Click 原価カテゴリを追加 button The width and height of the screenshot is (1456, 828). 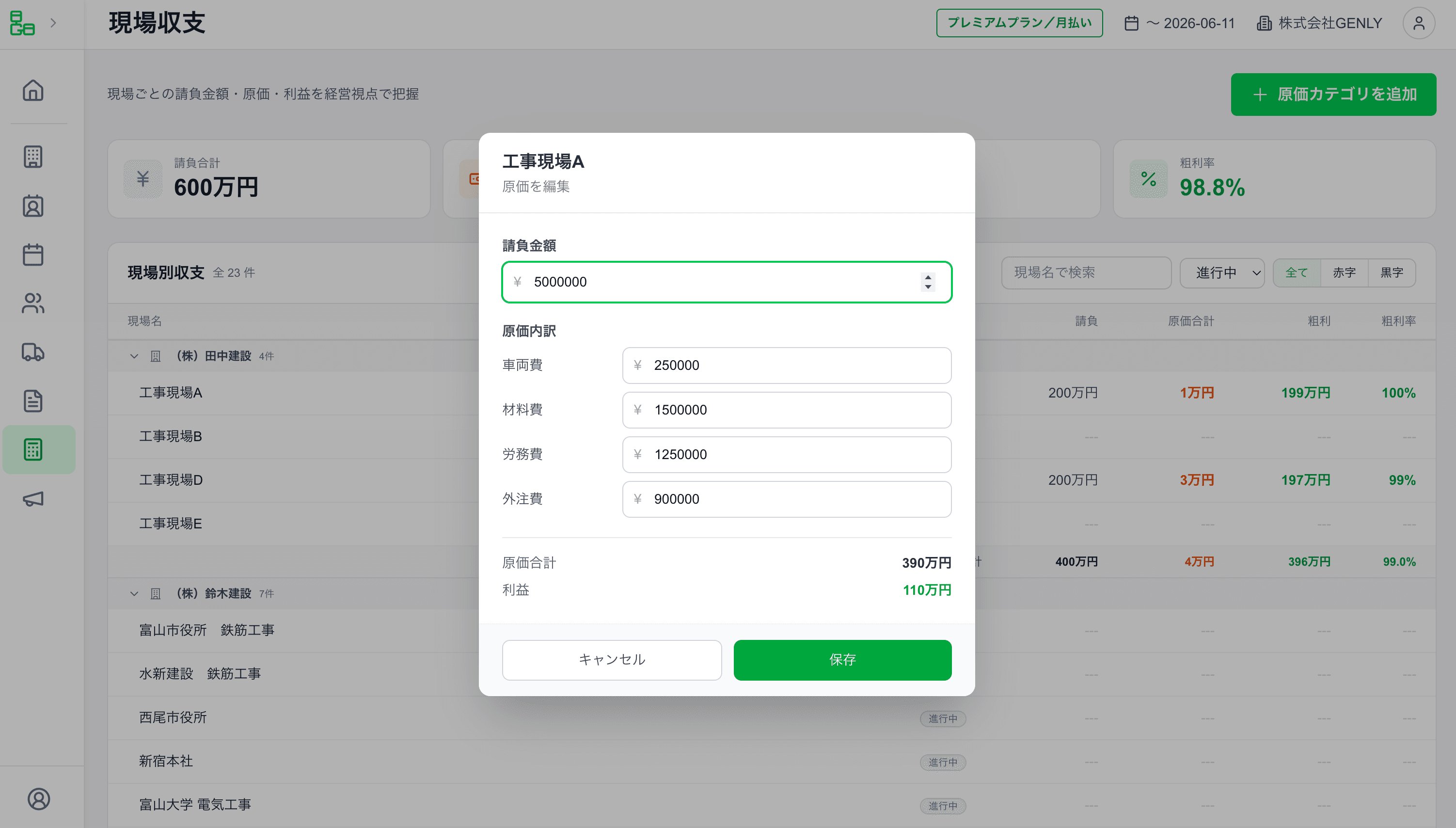pos(1333,95)
